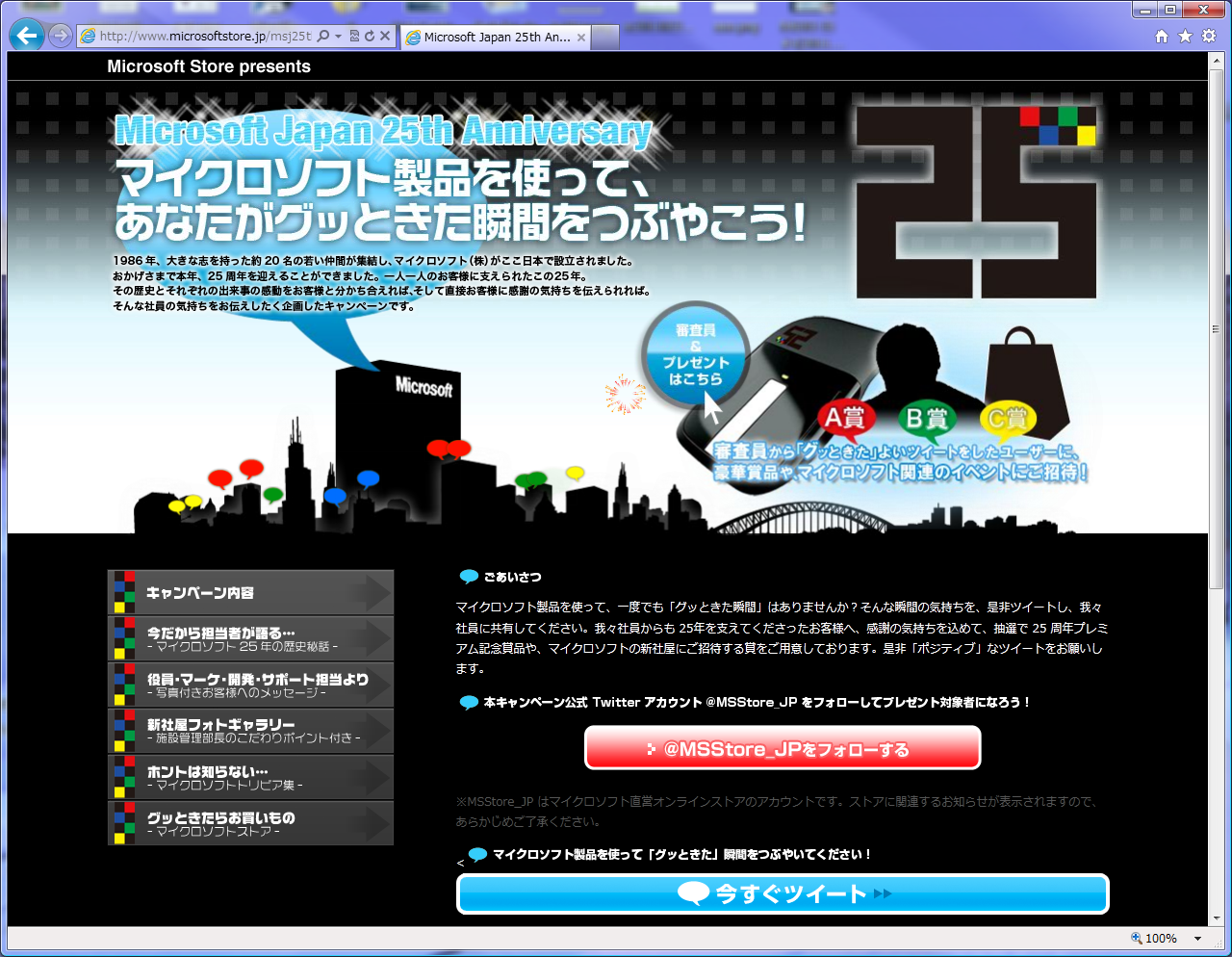
Task: Click the vertical scrollbar up arrow
Action: click(1217, 60)
